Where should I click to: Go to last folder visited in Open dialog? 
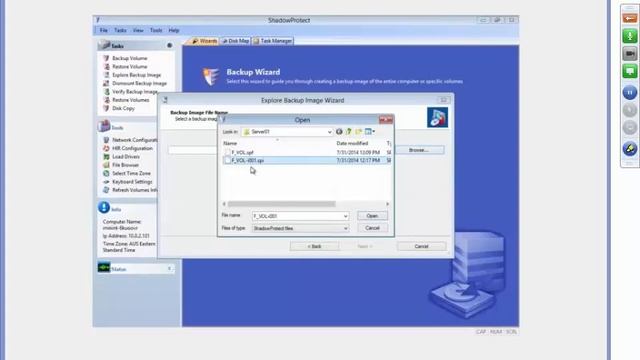point(339,132)
